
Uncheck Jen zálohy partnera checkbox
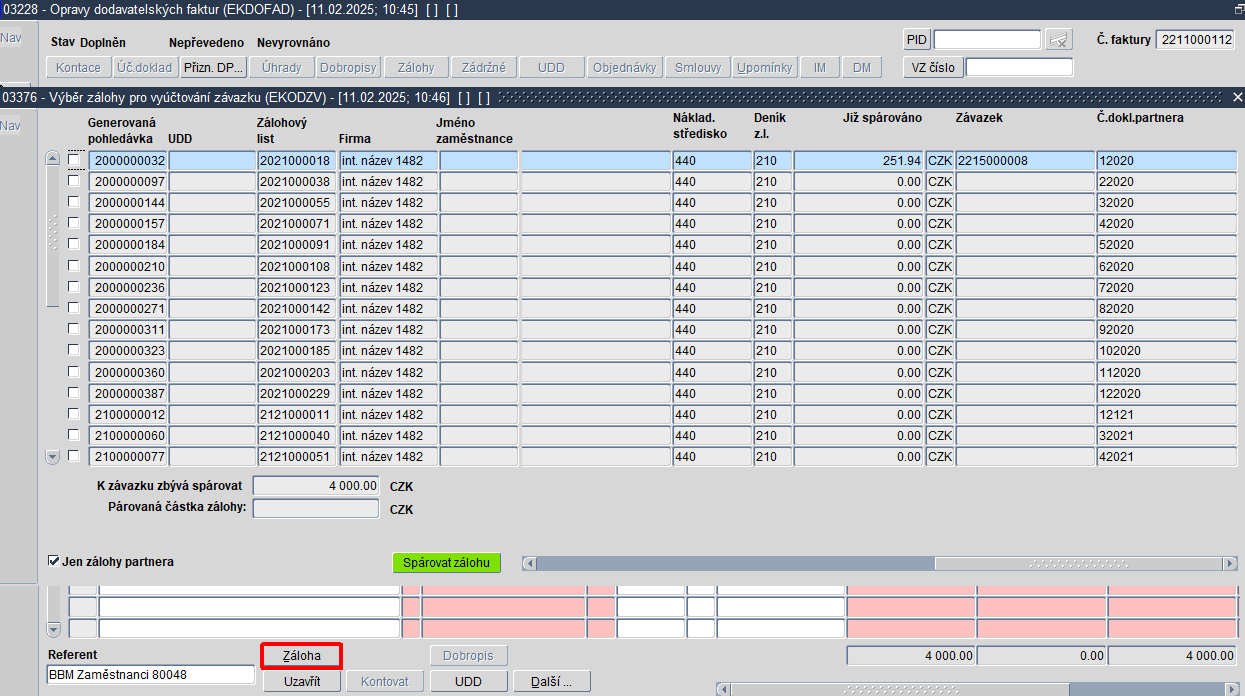[54, 561]
